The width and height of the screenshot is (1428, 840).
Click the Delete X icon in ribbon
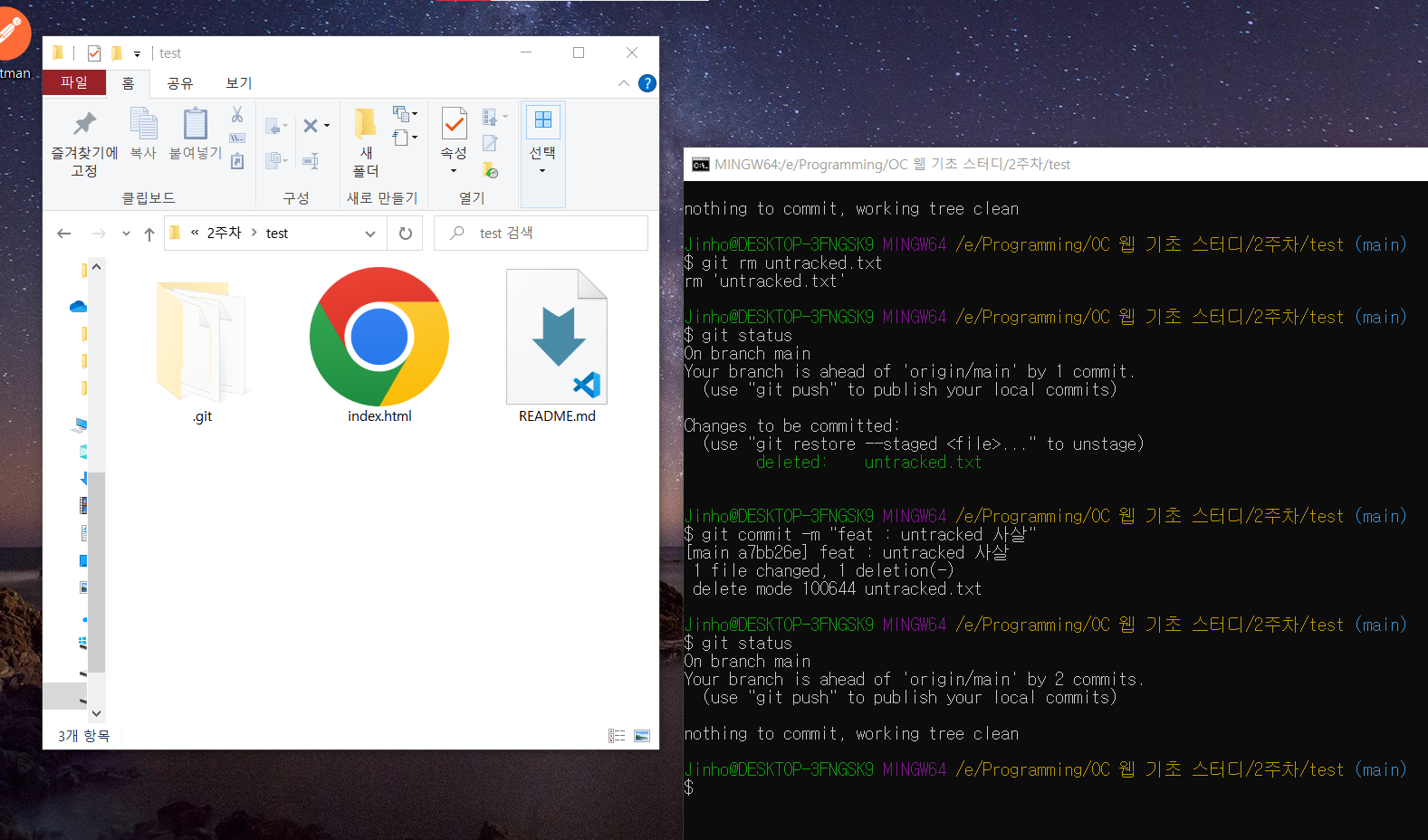(x=311, y=126)
